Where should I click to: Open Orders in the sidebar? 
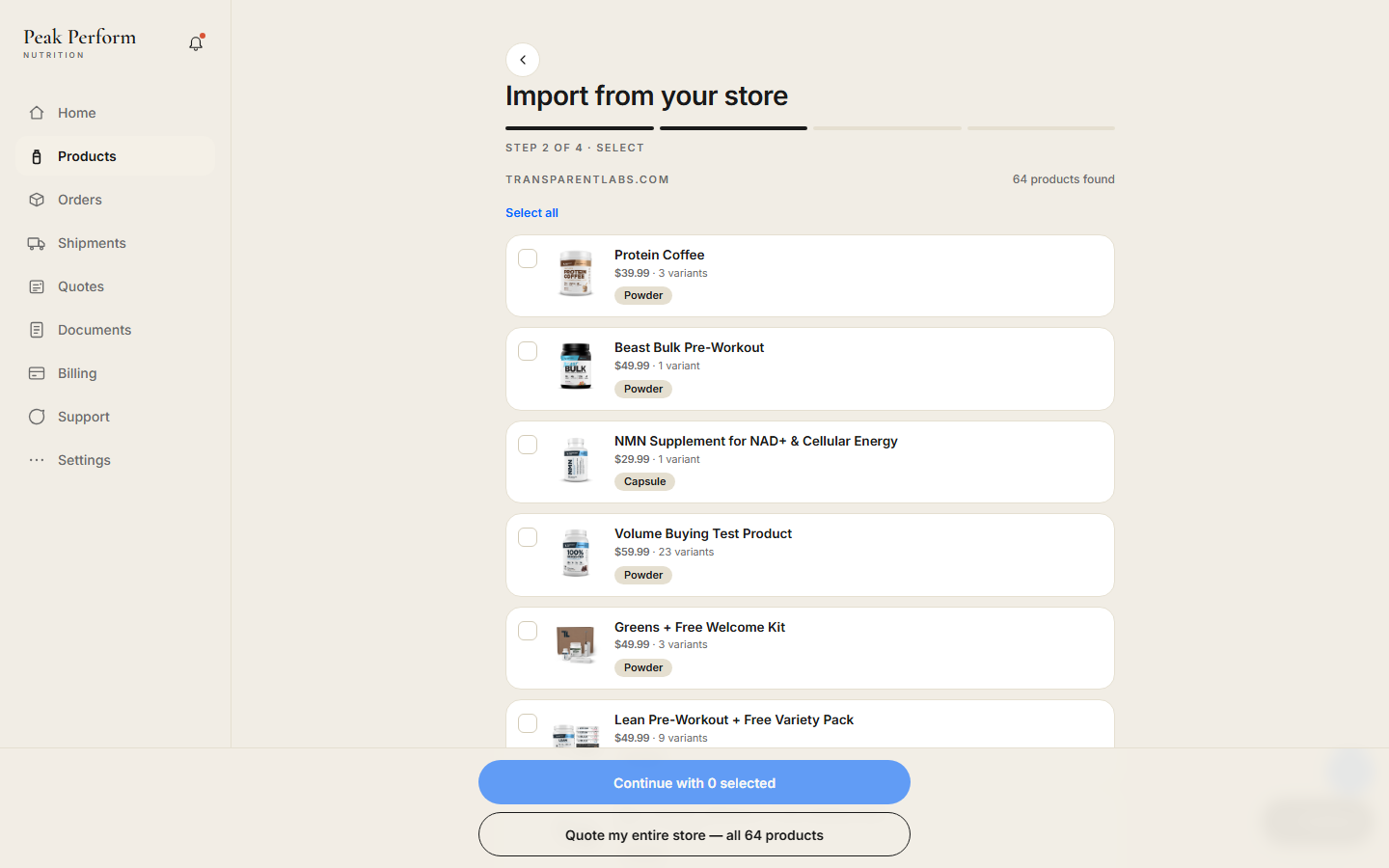coord(115,200)
